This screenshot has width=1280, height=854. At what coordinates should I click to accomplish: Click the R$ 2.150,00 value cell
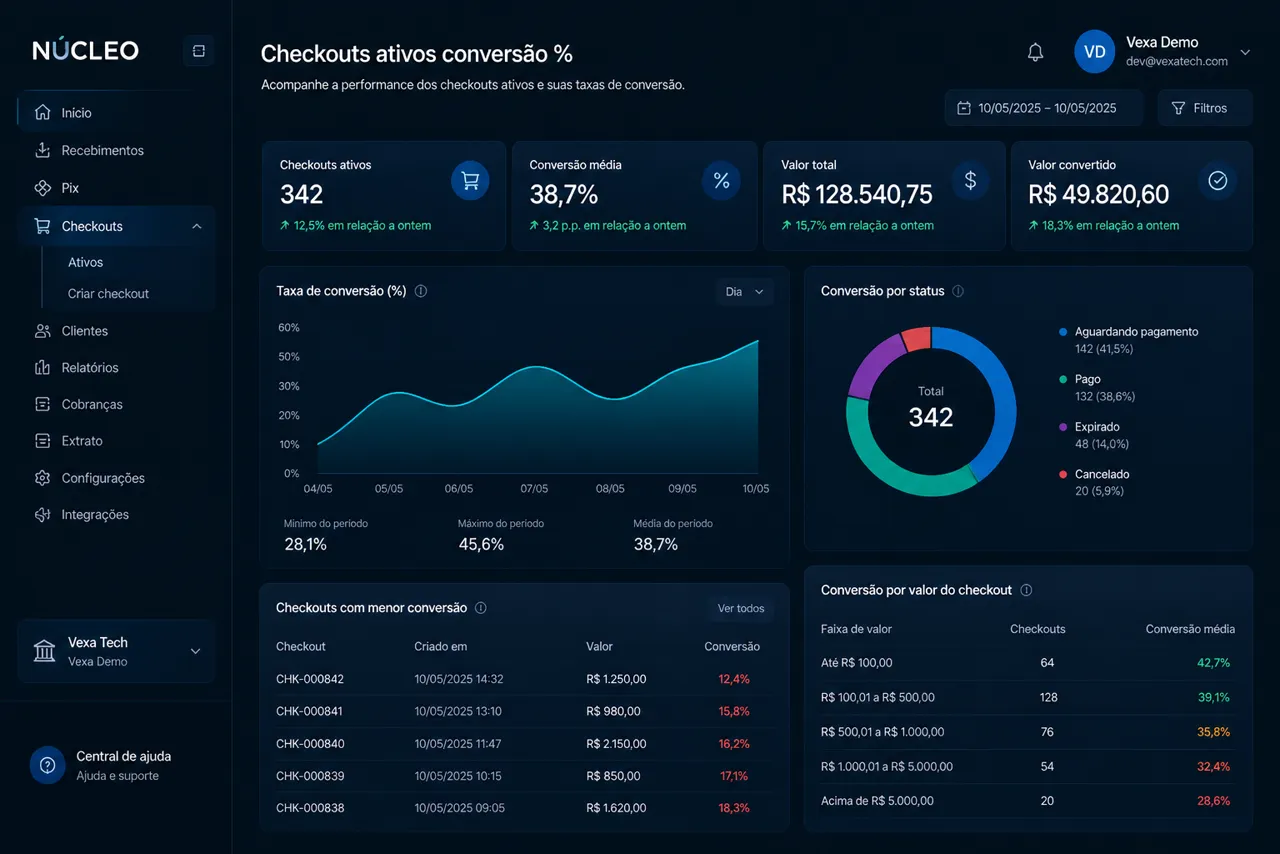pyautogui.click(x=616, y=744)
